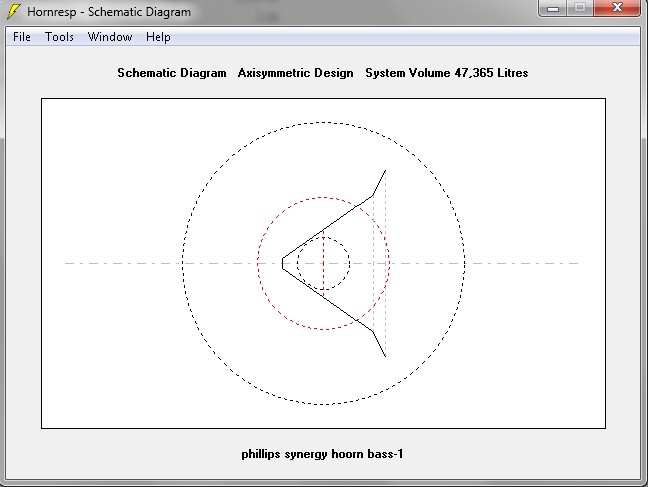Click the Hornresp lightning bolt icon
The image size is (648, 487).
tap(13, 11)
